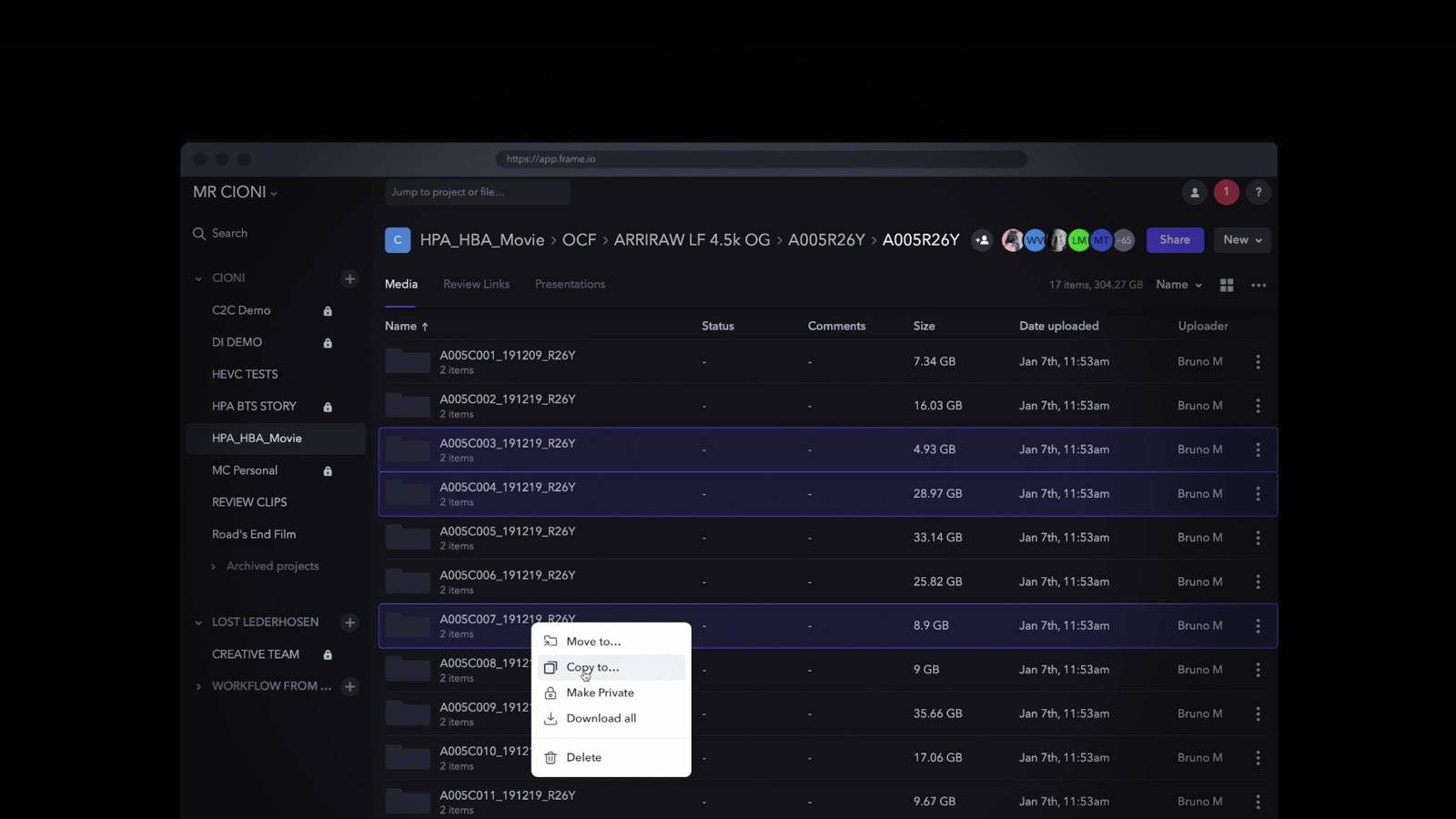Image resolution: width=1456 pixels, height=819 pixels.
Task: Open row menu for A005C001_191209_R26Y
Action: (x=1259, y=362)
